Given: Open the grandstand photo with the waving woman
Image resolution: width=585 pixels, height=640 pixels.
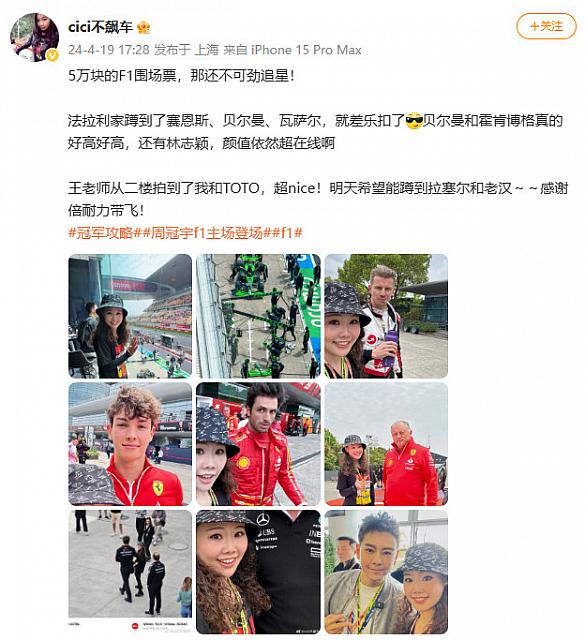Looking at the screenshot, I should [130, 316].
